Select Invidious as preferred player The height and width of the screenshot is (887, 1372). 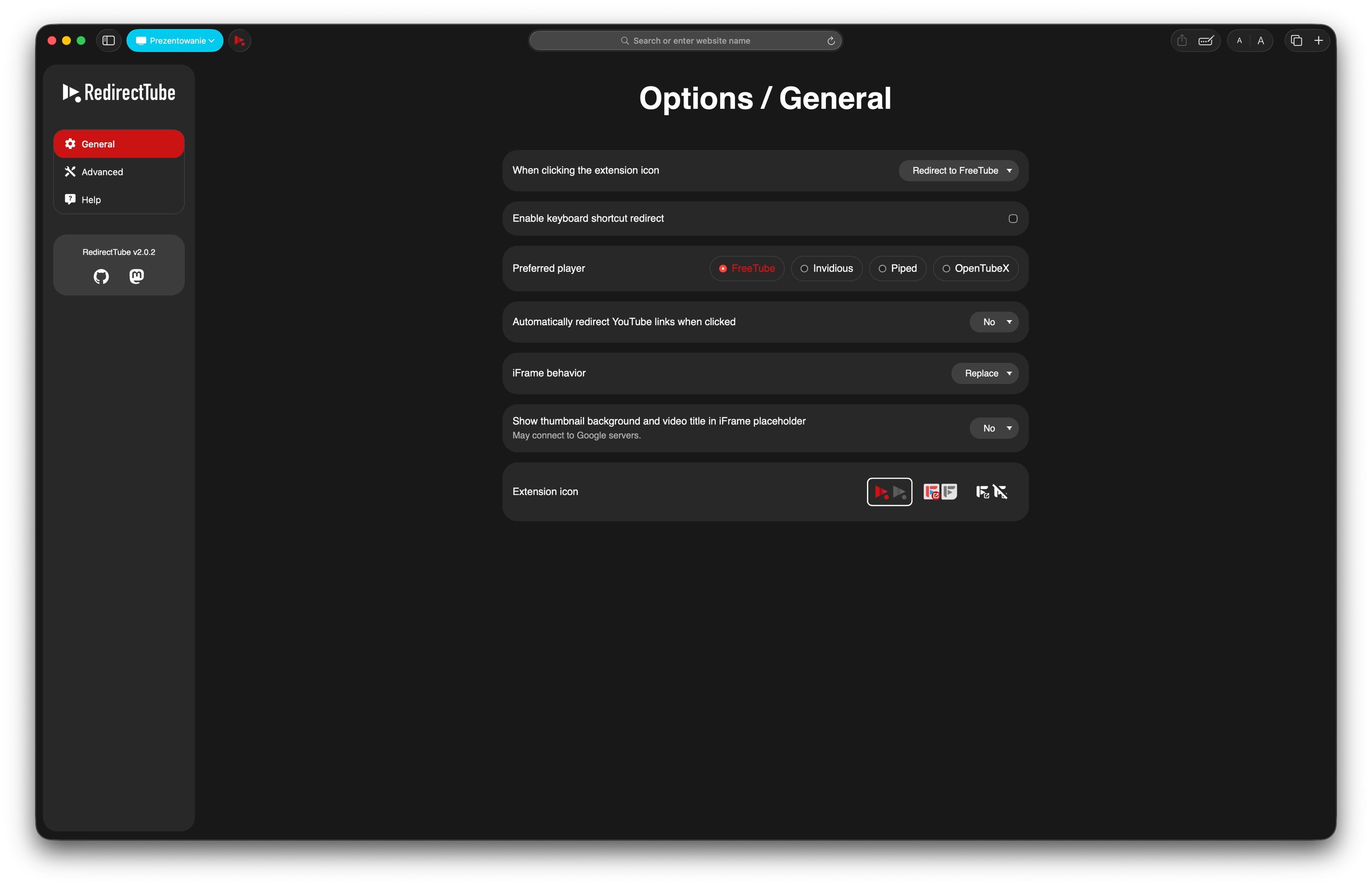pyautogui.click(x=826, y=268)
